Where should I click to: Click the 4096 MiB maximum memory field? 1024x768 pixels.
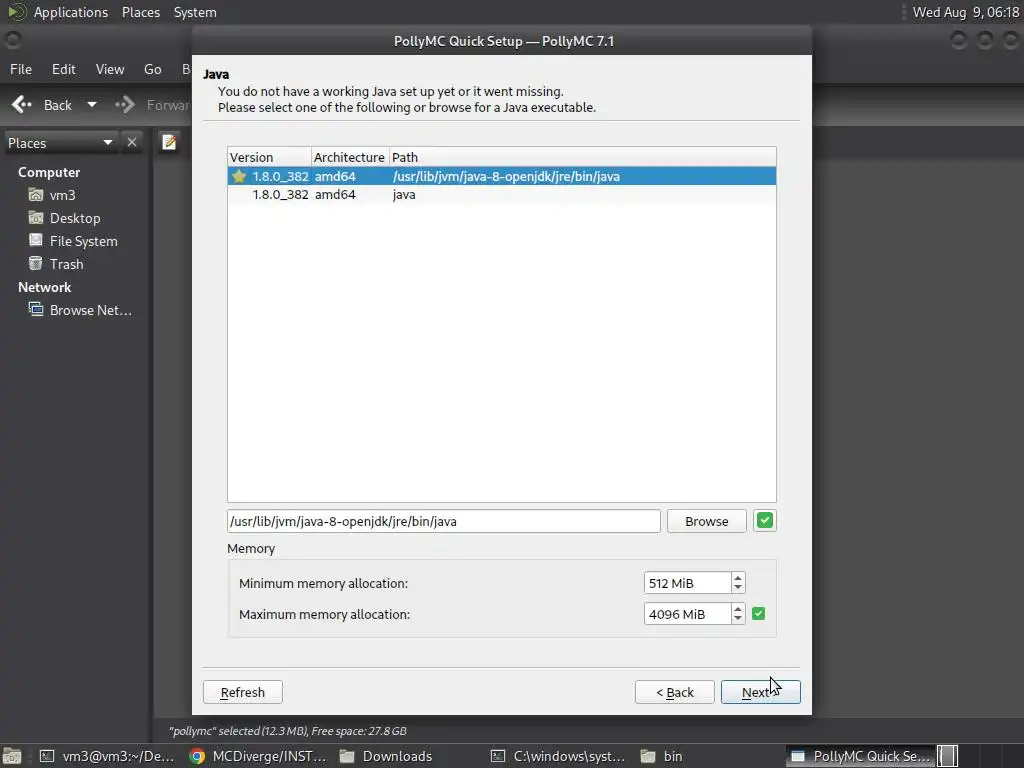tap(687, 614)
